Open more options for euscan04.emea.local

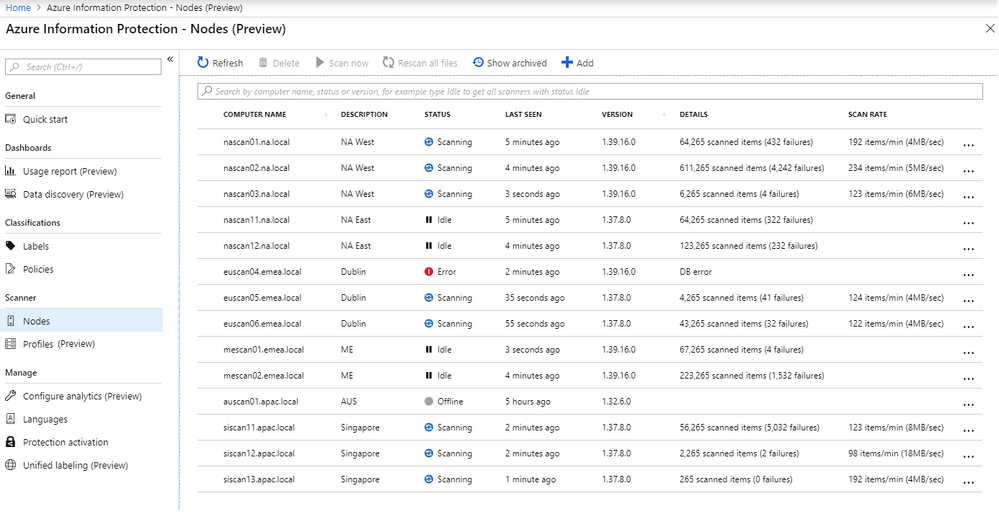pos(968,275)
